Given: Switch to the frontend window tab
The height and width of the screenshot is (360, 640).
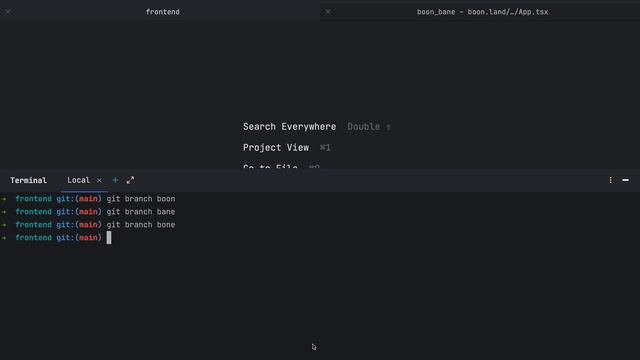Looking at the screenshot, I should [162, 12].
